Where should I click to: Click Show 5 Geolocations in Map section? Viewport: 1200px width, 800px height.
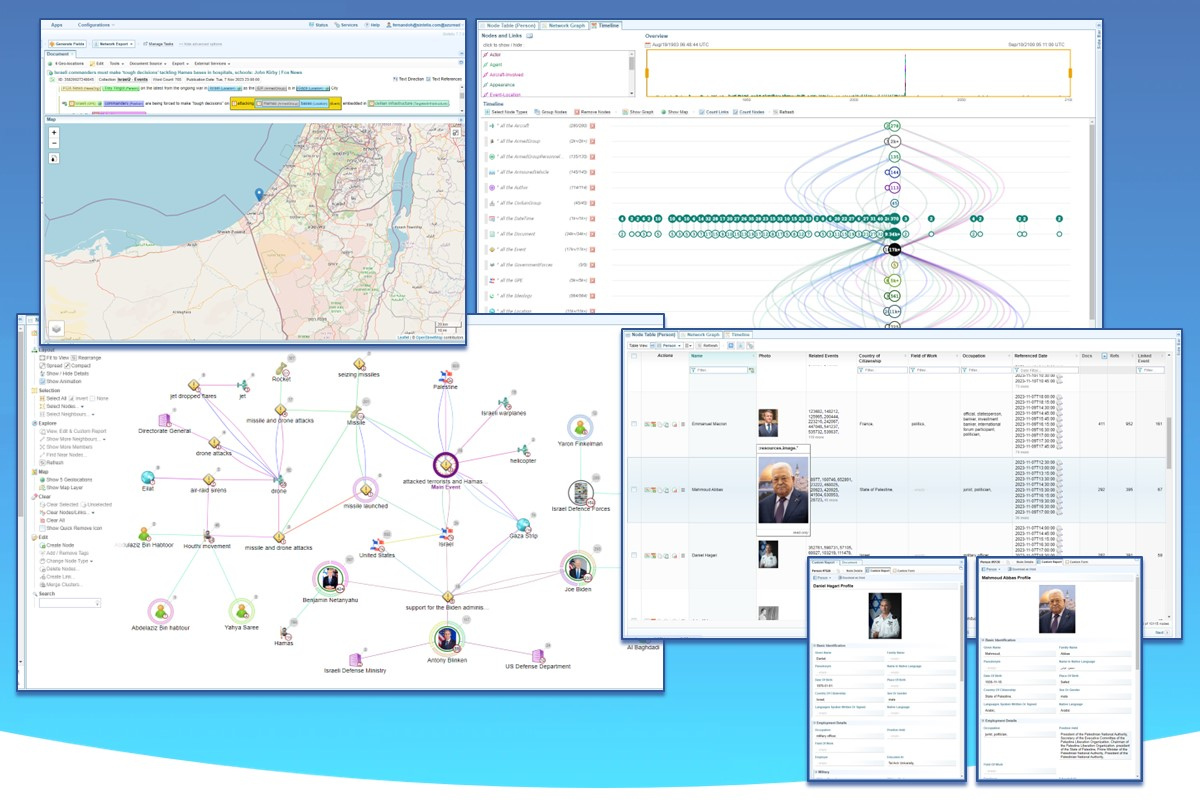(x=67, y=479)
